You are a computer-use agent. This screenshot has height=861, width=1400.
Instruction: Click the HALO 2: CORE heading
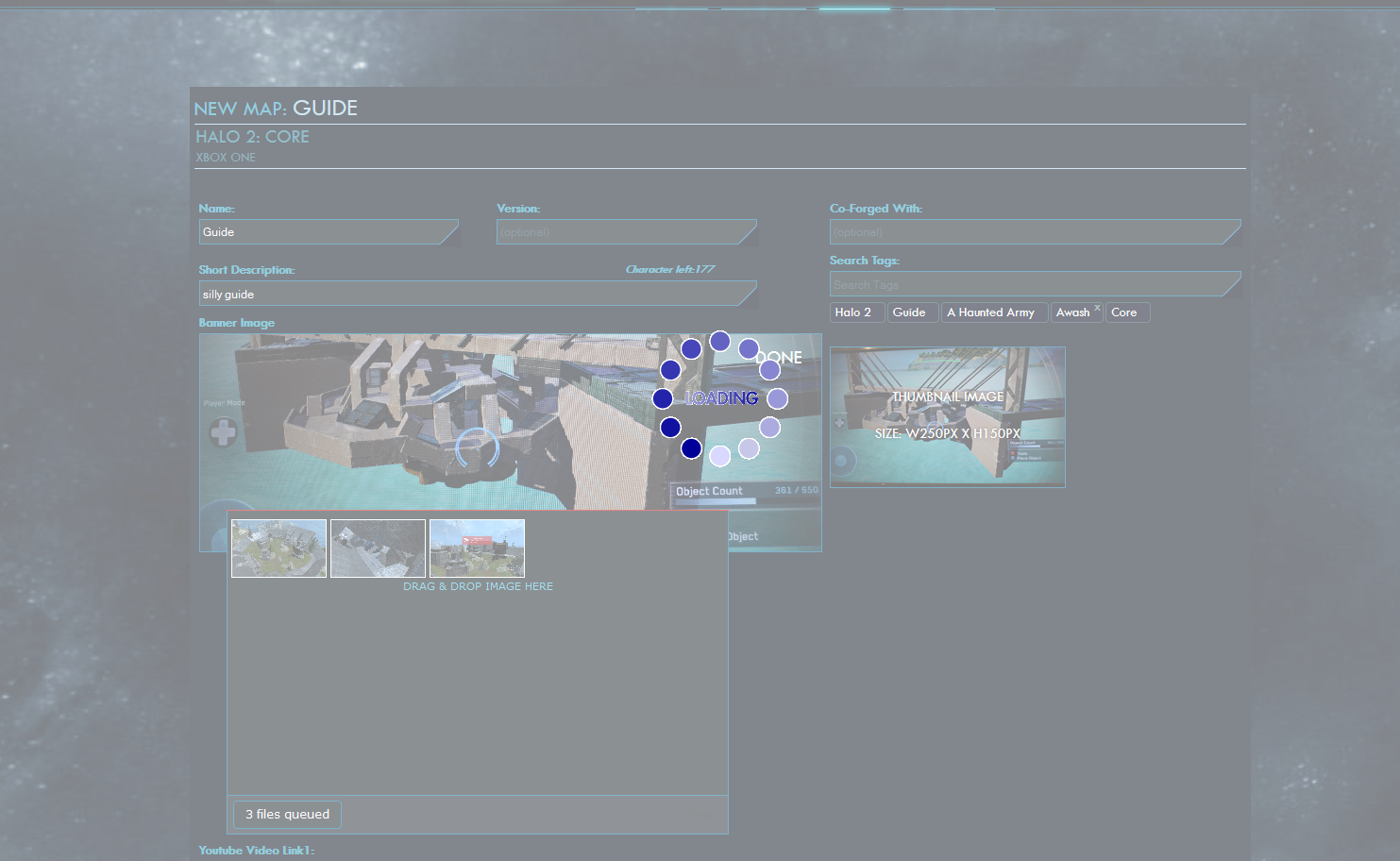point(252,137)
